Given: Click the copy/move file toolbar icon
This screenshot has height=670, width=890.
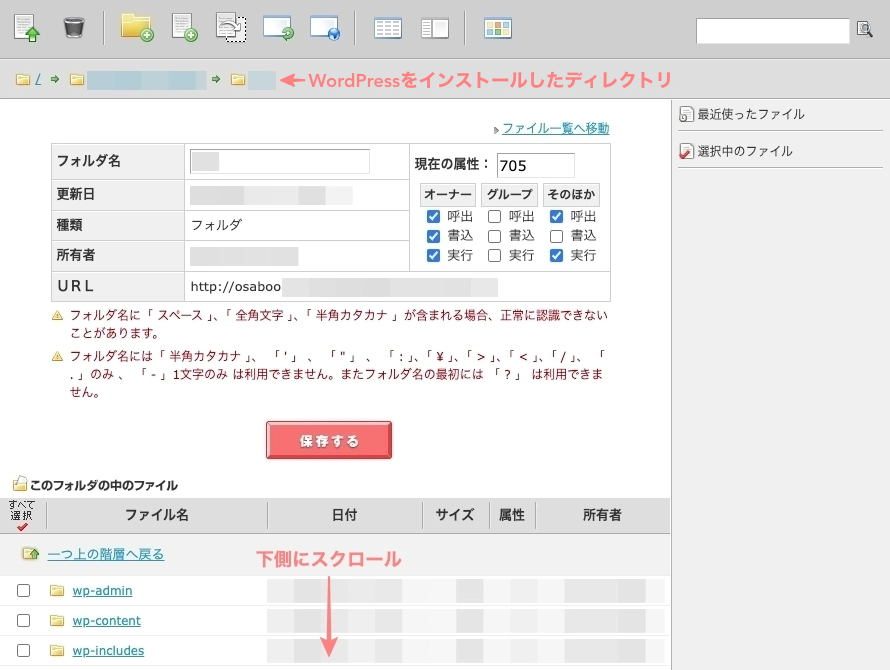Looking at the screenshot, I should pyautogui.click(x=231, y=28).
